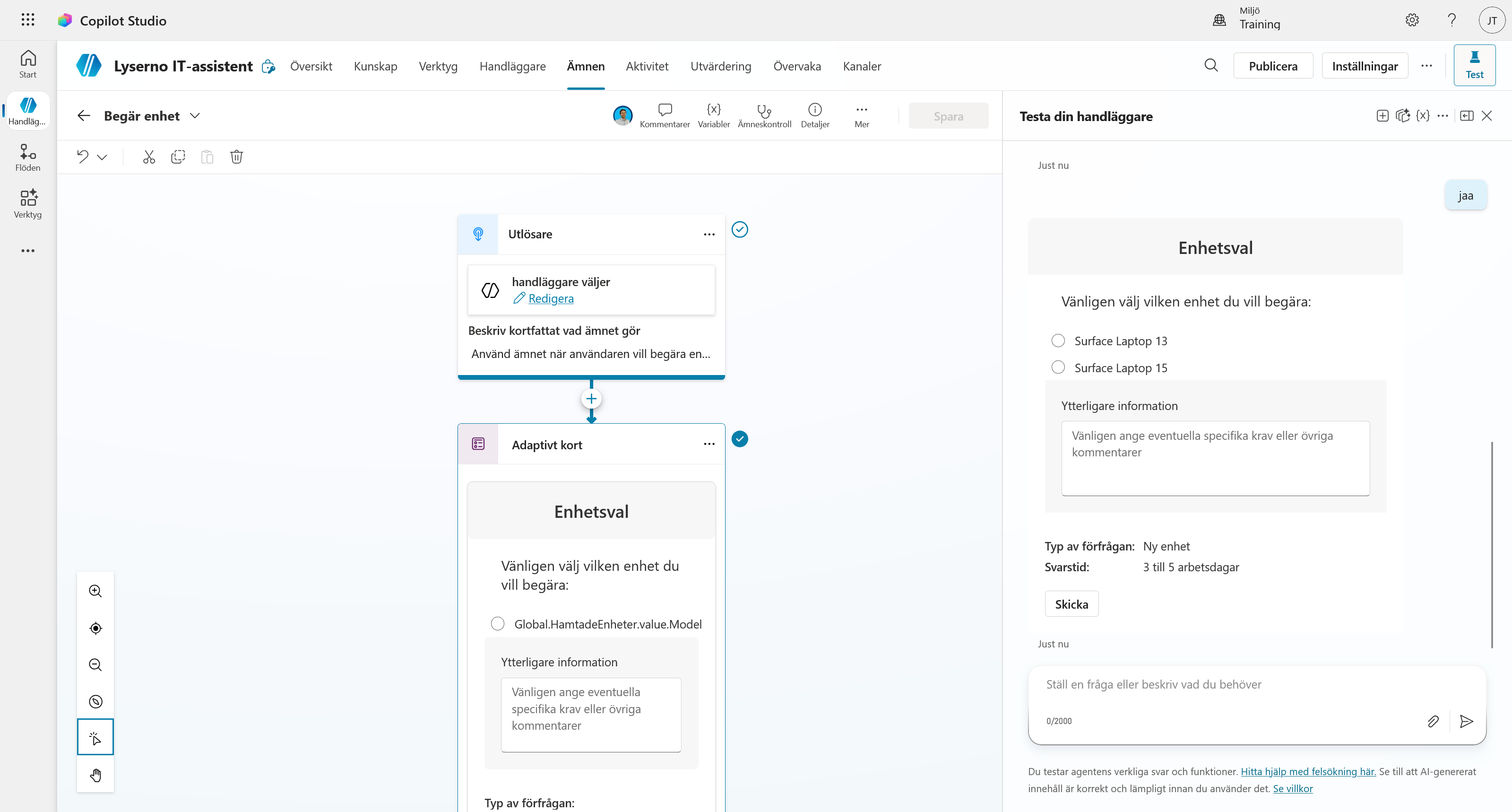This screenshot has width=1512, height=812.
Task: Open Inställningar button
Action: (x=1365, y=66)
